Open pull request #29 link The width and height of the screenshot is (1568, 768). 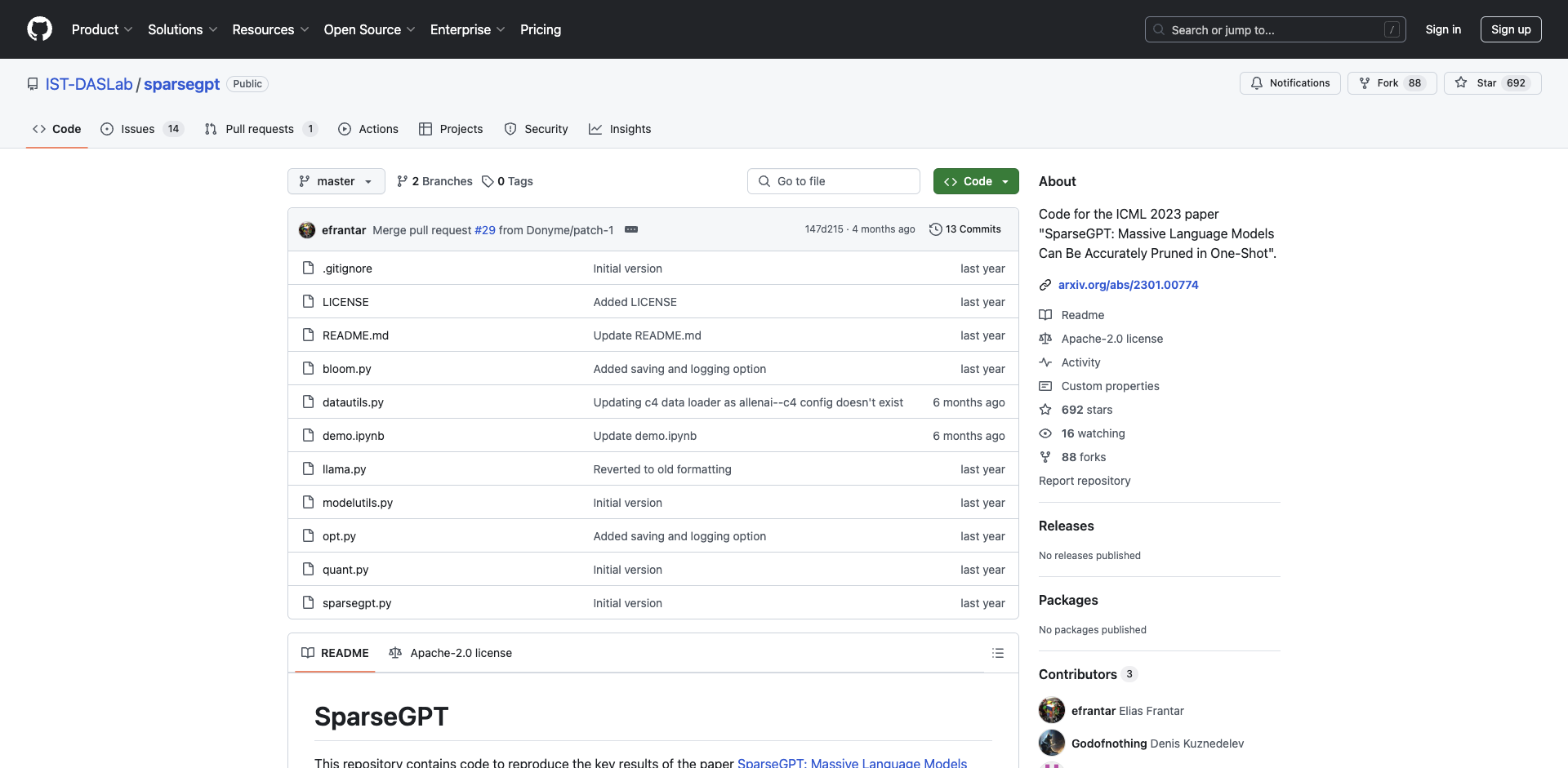[485, 230]
